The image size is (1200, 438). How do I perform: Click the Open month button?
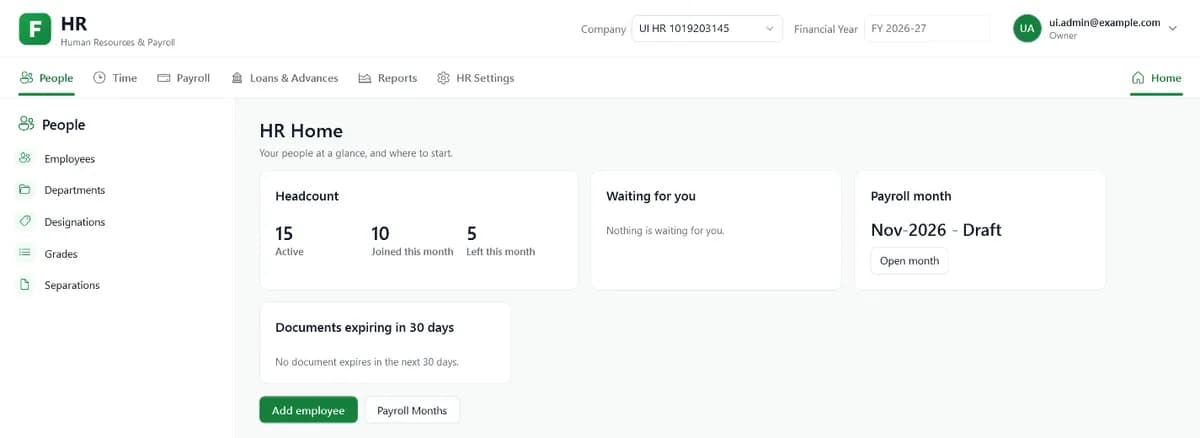909,260
